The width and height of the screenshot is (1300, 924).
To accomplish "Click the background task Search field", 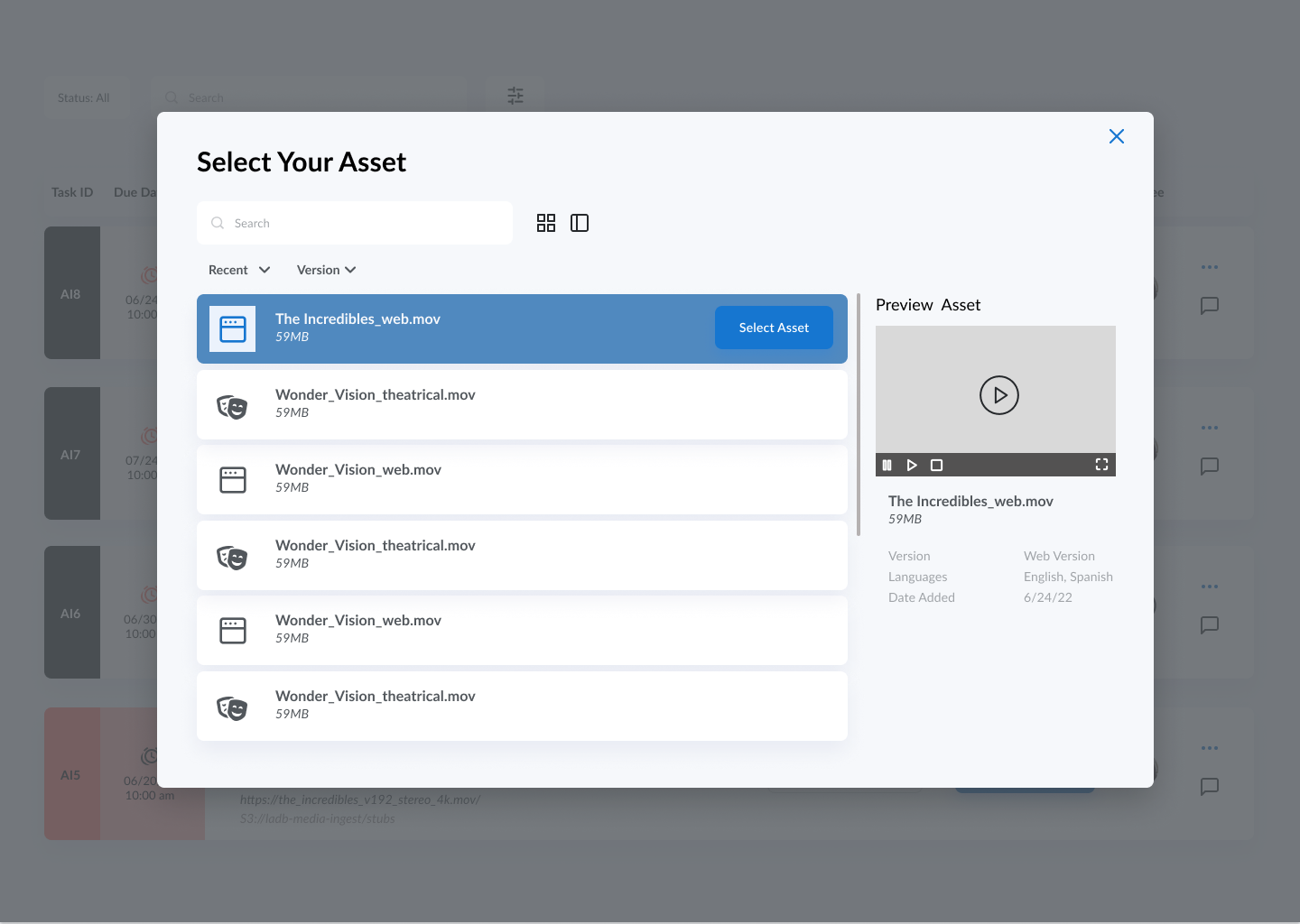I will pos(307,97).
